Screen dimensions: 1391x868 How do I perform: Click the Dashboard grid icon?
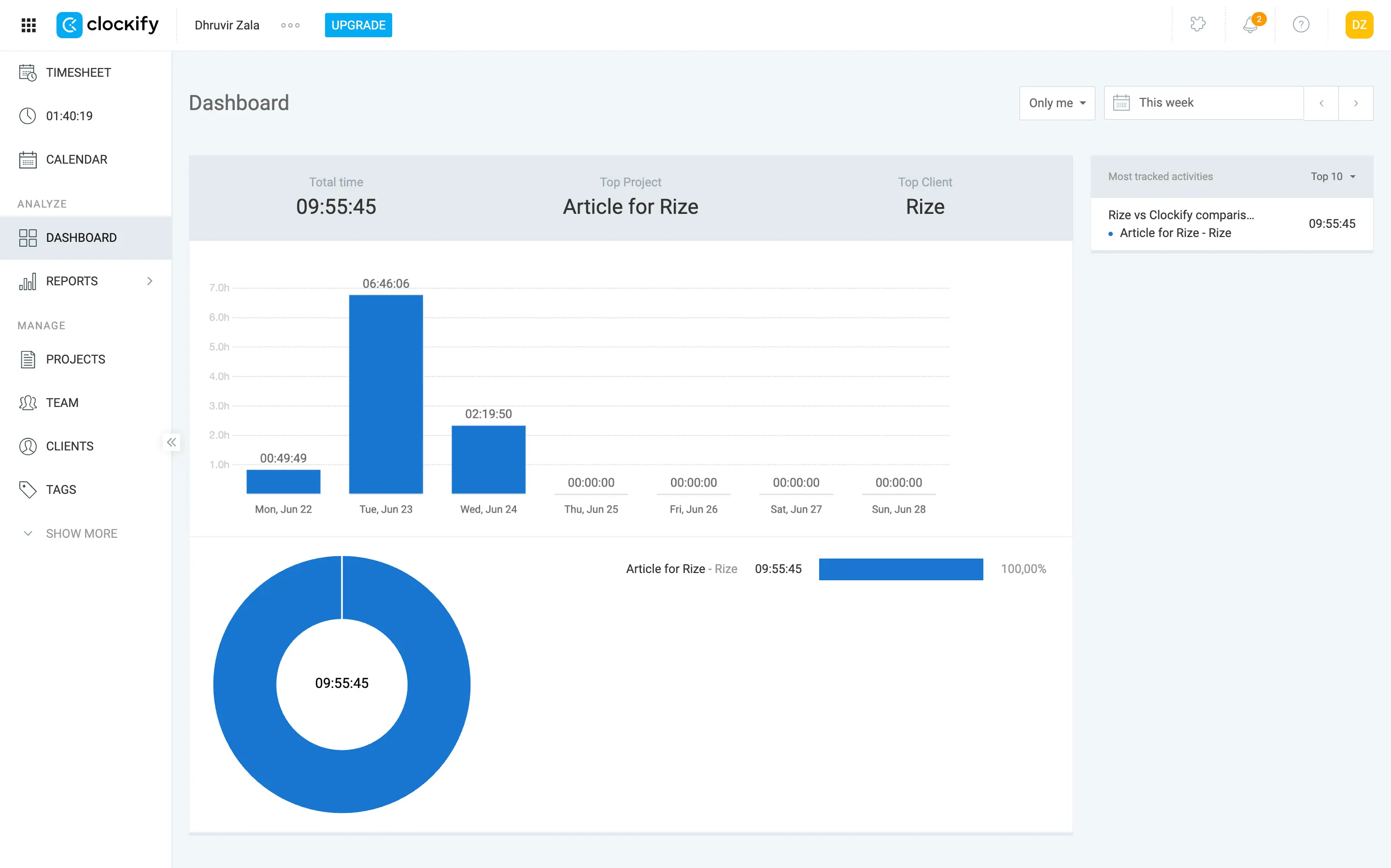point(28,238)
